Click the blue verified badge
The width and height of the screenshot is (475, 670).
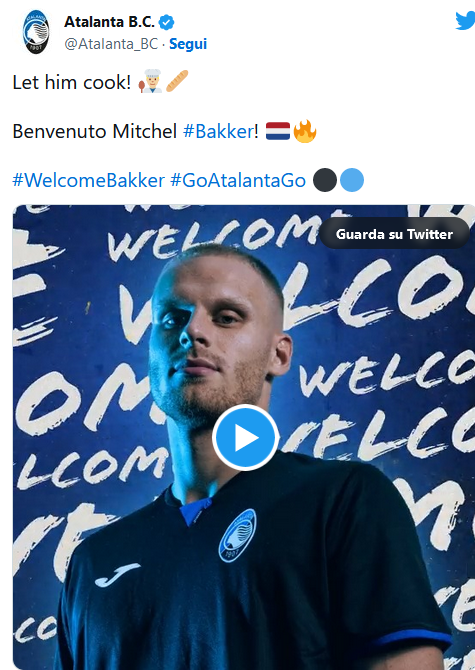(x=167, y=22)
